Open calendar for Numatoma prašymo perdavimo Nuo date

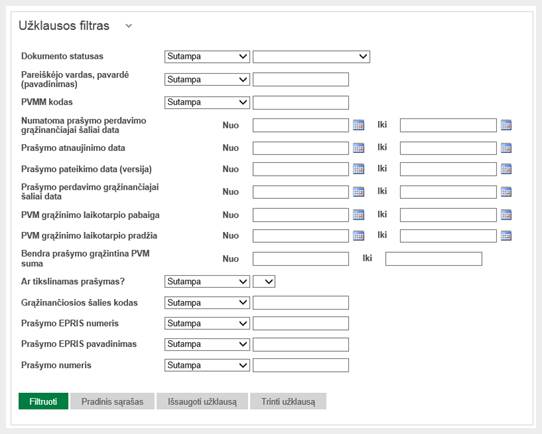358,125
